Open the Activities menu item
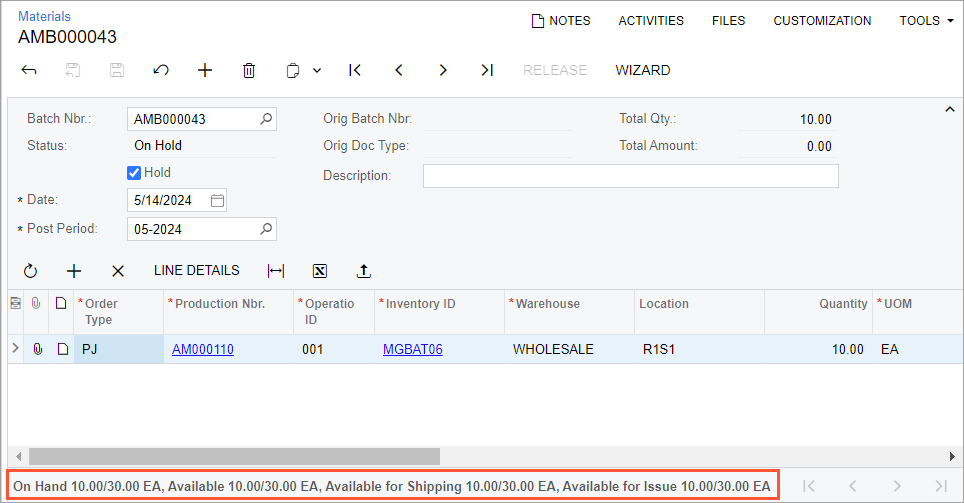This screenshot has height=503, width=964. point(651,20)
